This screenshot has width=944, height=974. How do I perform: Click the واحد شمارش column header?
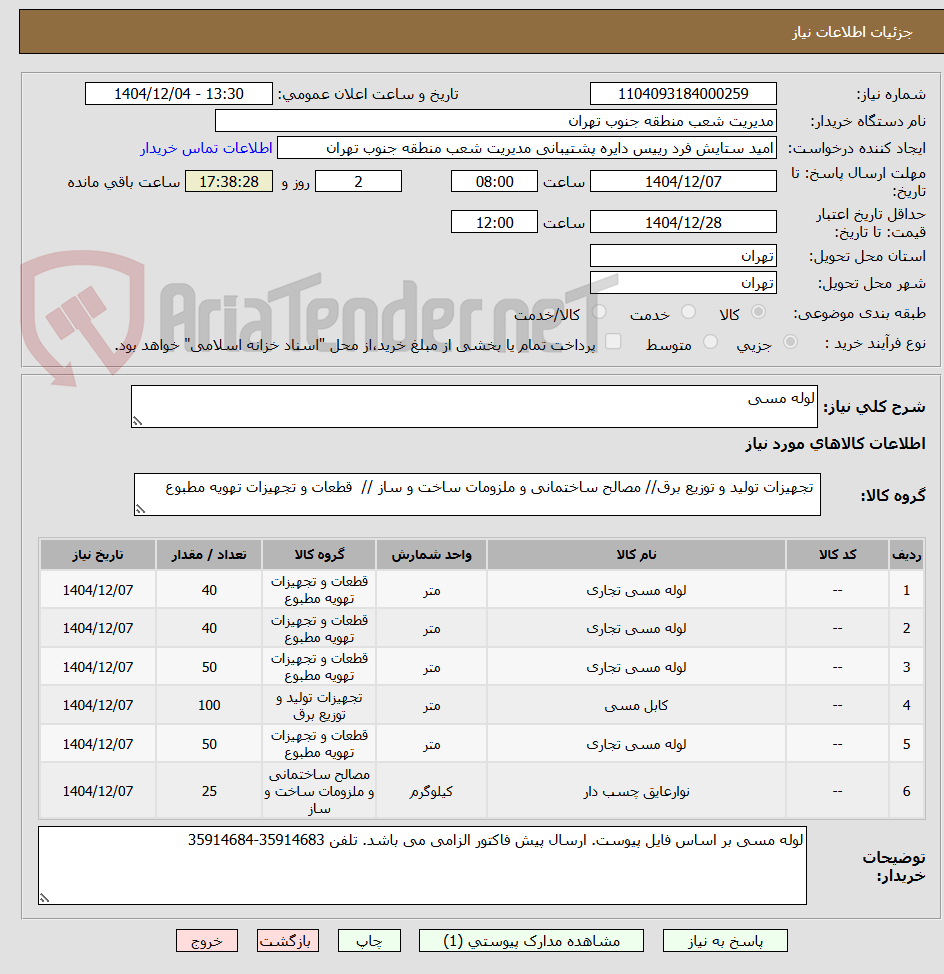coord(432,555)
